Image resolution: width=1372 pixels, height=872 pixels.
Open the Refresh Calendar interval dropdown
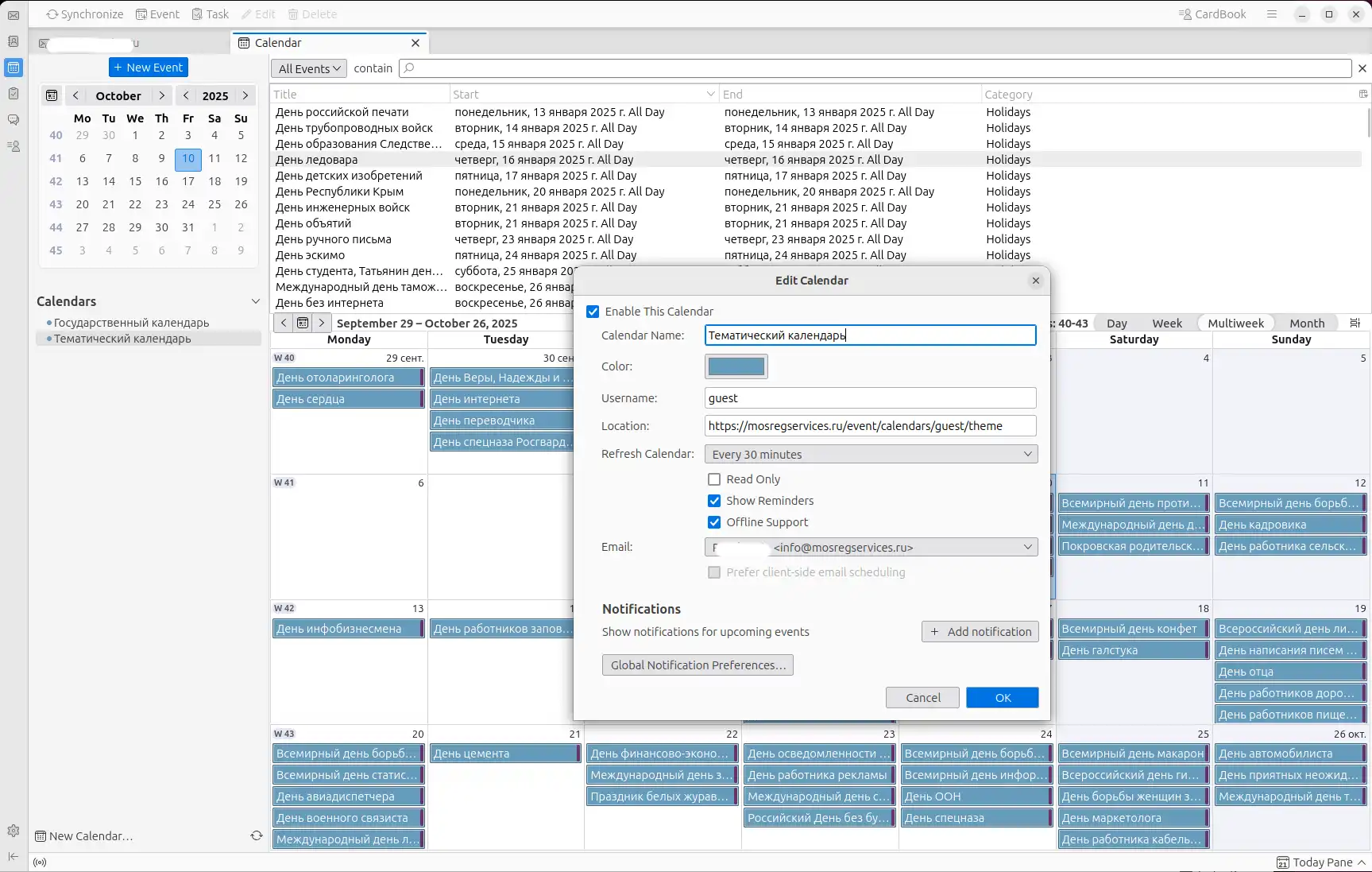[871, 454]
